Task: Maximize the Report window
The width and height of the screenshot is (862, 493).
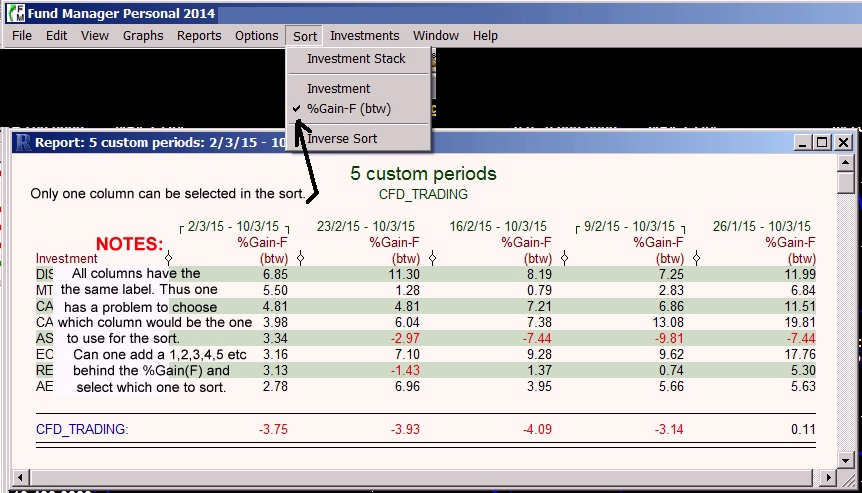Action: (822, 143)
